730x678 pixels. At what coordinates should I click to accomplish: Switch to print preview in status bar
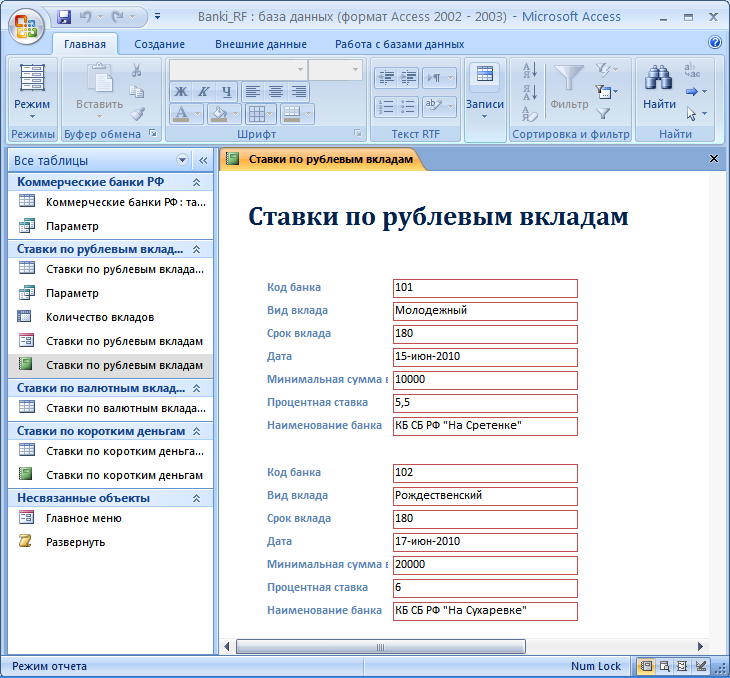pos(664,666)
